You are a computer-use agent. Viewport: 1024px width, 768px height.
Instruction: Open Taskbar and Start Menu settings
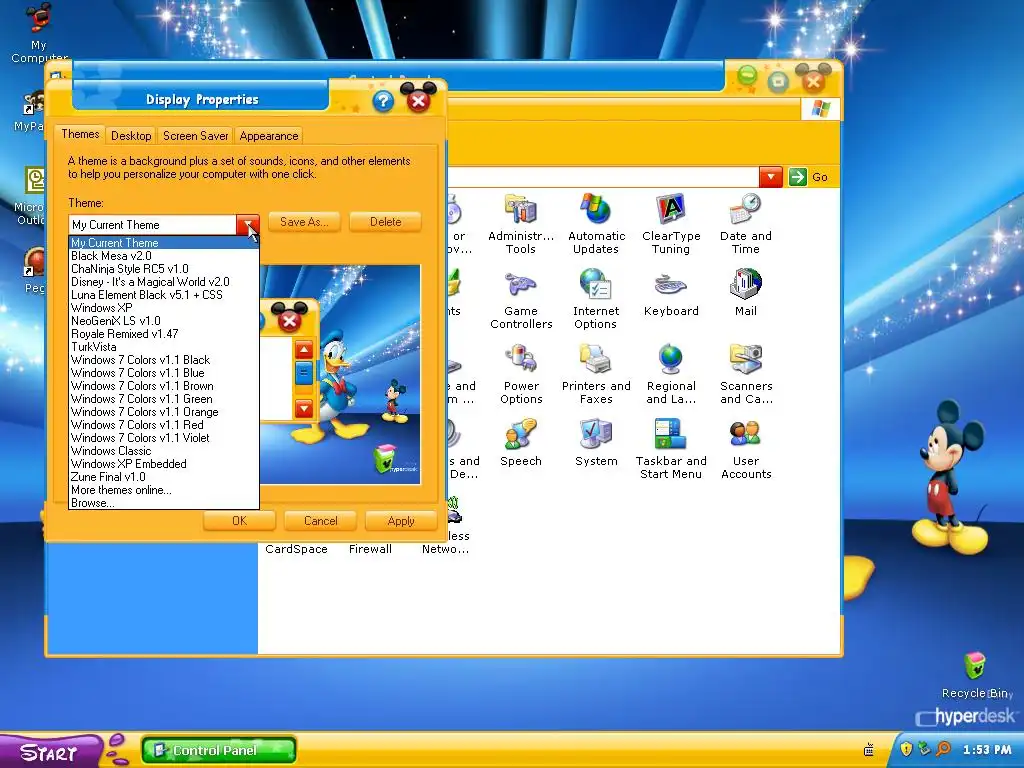[671, 449]
